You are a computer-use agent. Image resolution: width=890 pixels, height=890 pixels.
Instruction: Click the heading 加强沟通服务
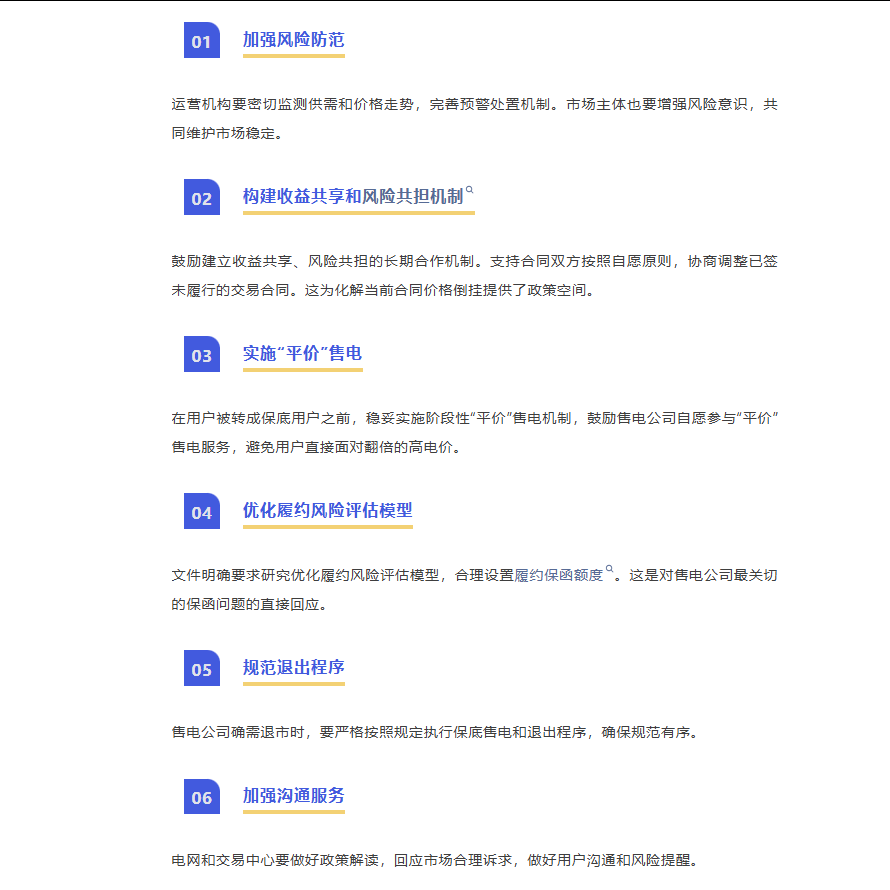coord(293,796)
